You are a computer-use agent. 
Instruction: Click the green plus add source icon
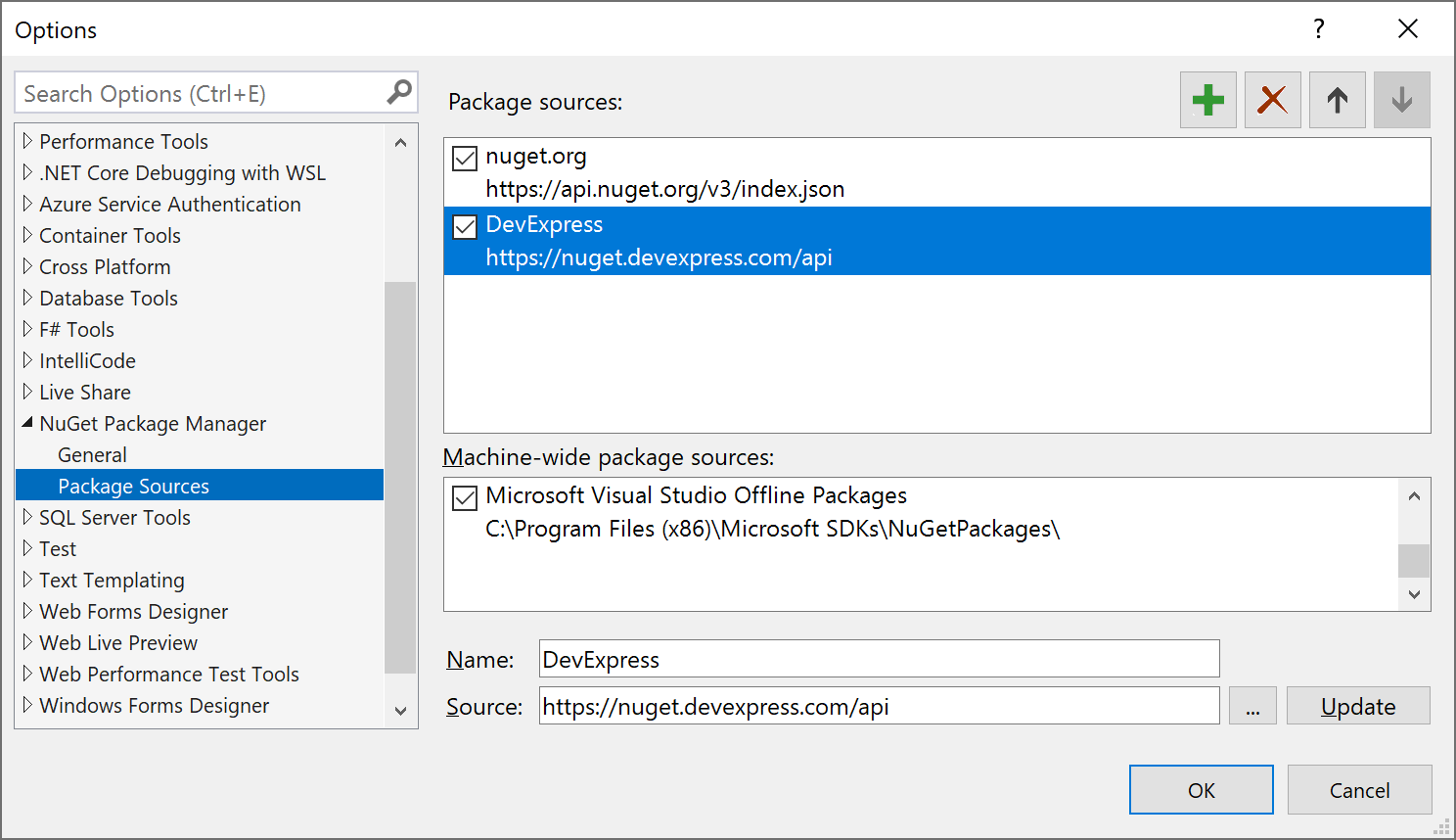(1207, 100)
